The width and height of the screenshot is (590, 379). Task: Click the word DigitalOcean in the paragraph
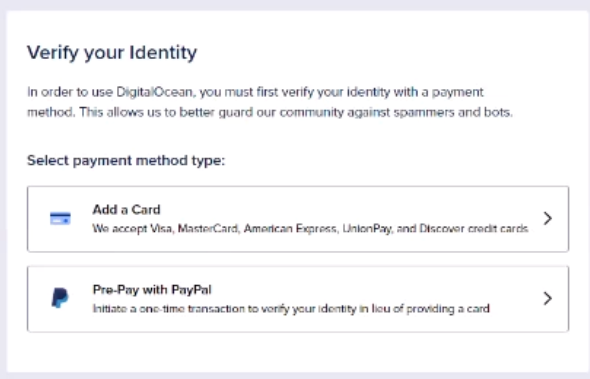154,92
